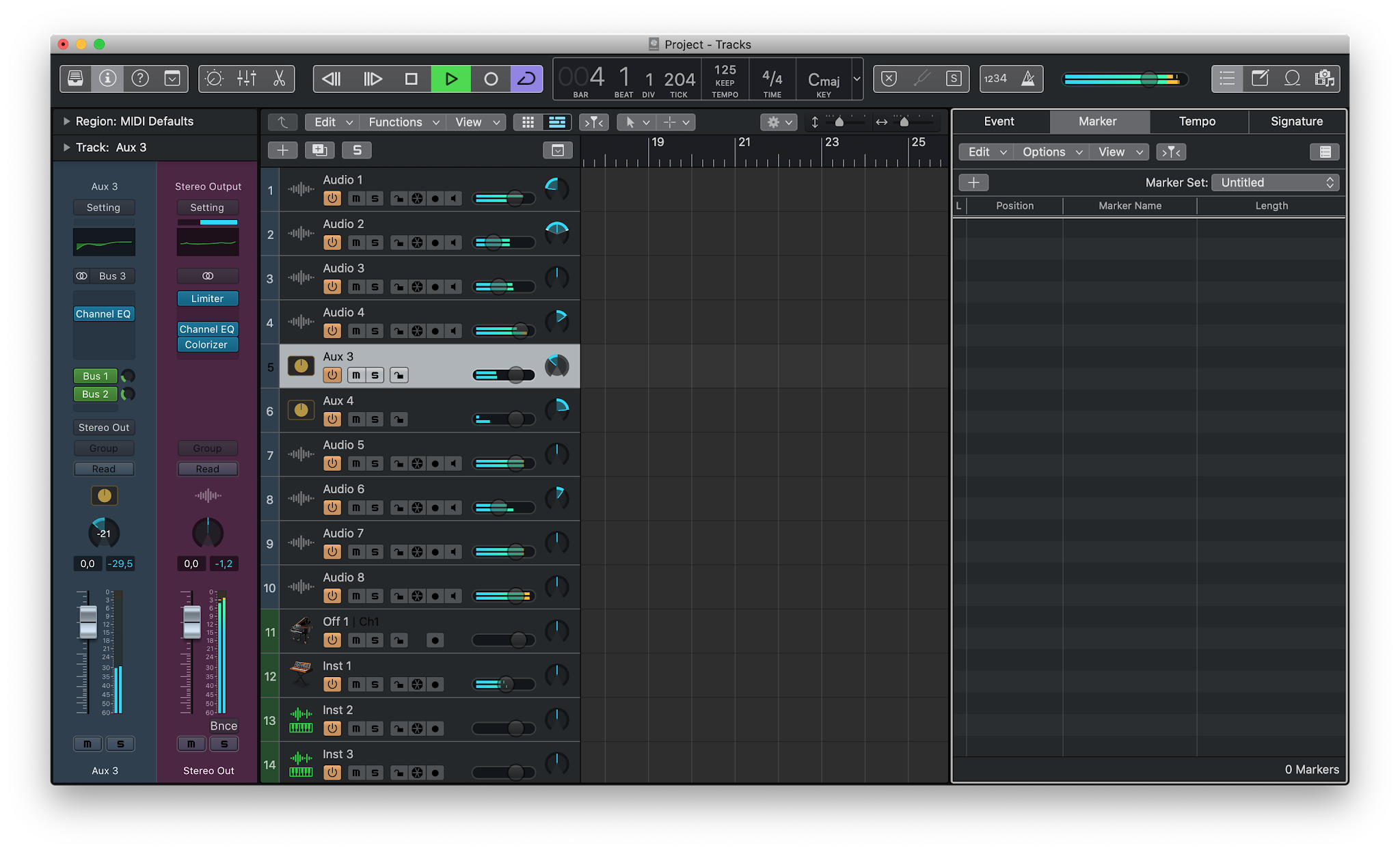Open the Limiter plugin on Stereo Output
Screen dimensions: 1400x852
(x=208, y=299)
